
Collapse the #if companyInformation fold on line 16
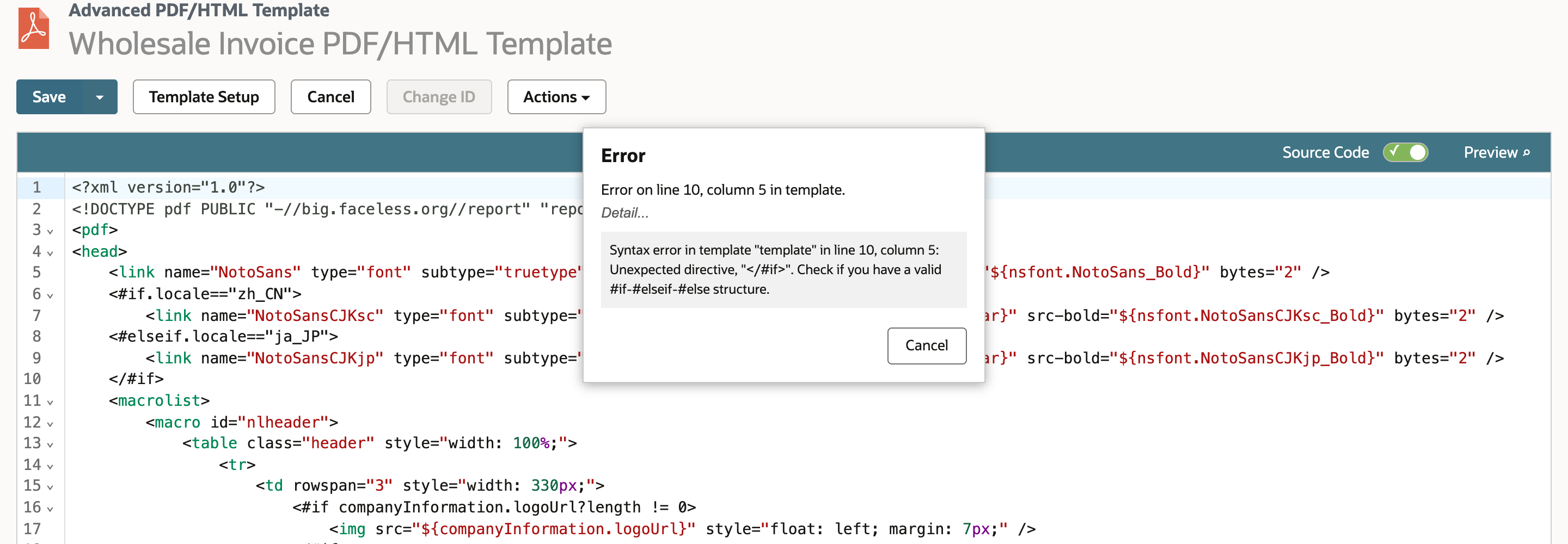click(50, 509)
